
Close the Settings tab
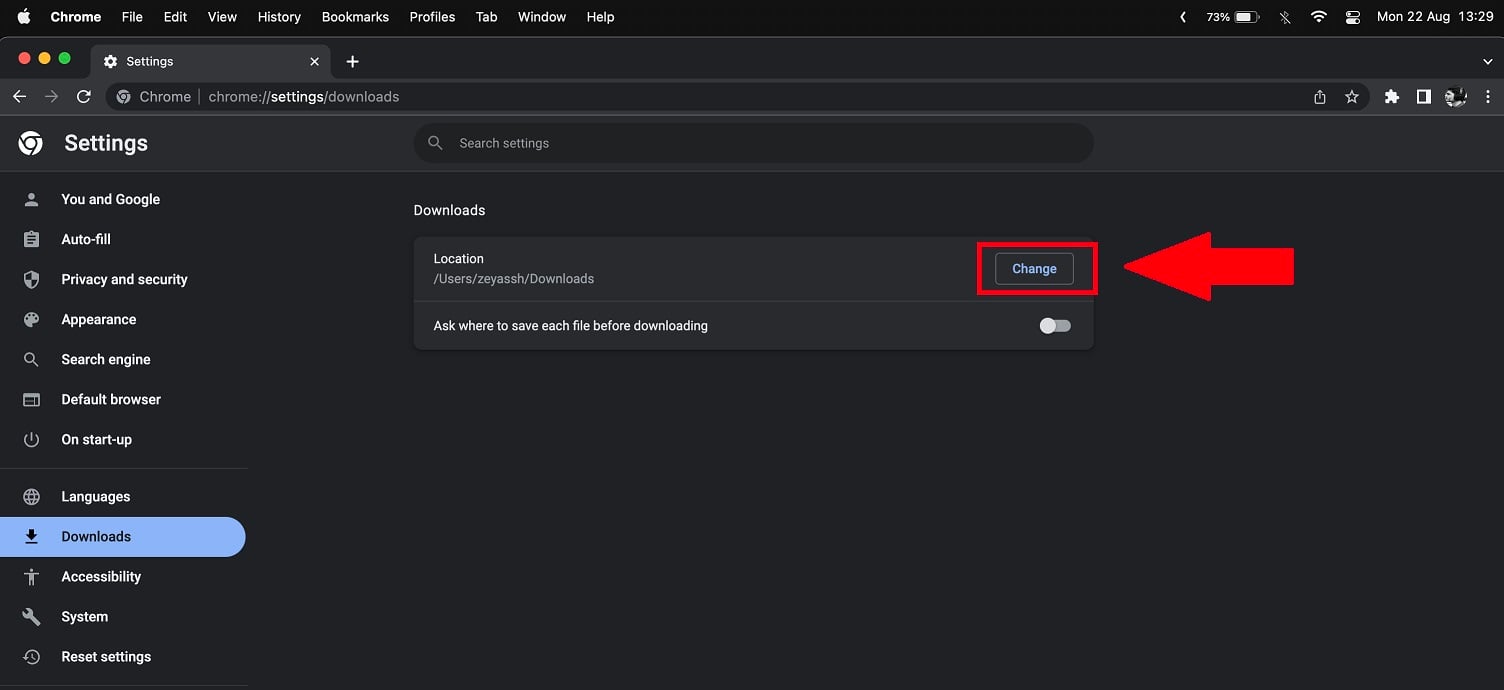(x=314, y=61)
